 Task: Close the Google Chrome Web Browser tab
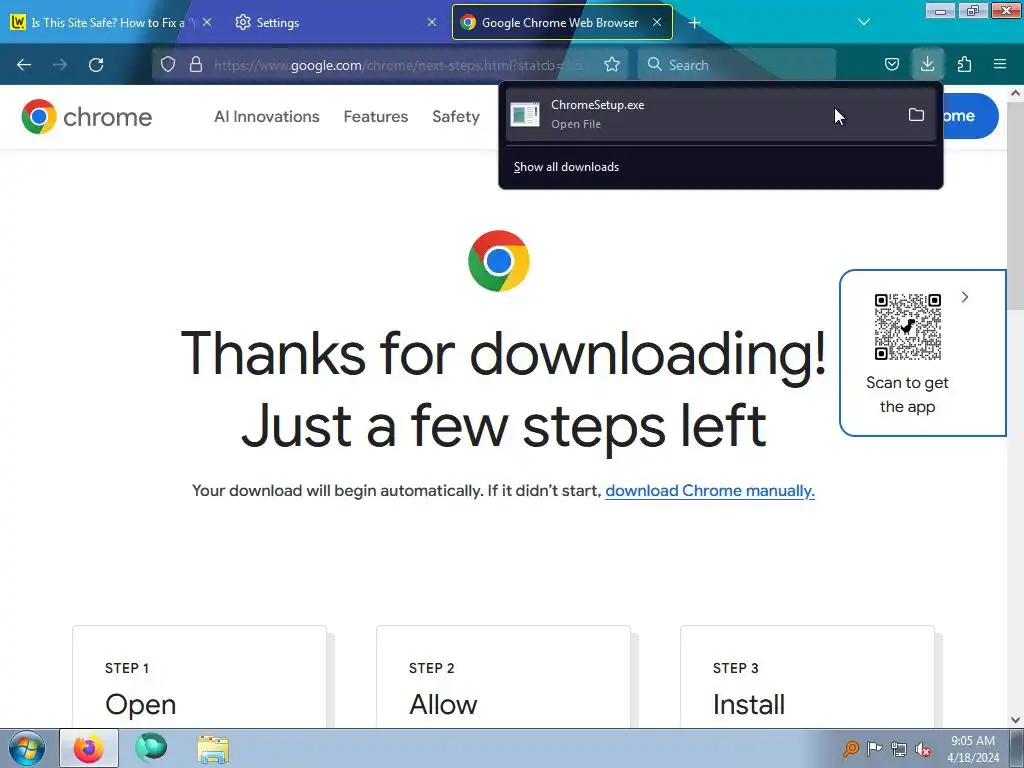pos(657,23)
